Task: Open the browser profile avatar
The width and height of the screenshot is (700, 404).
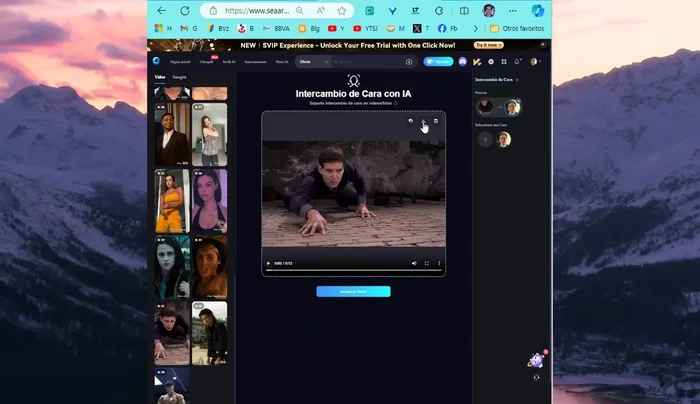Action: point(489,11)
